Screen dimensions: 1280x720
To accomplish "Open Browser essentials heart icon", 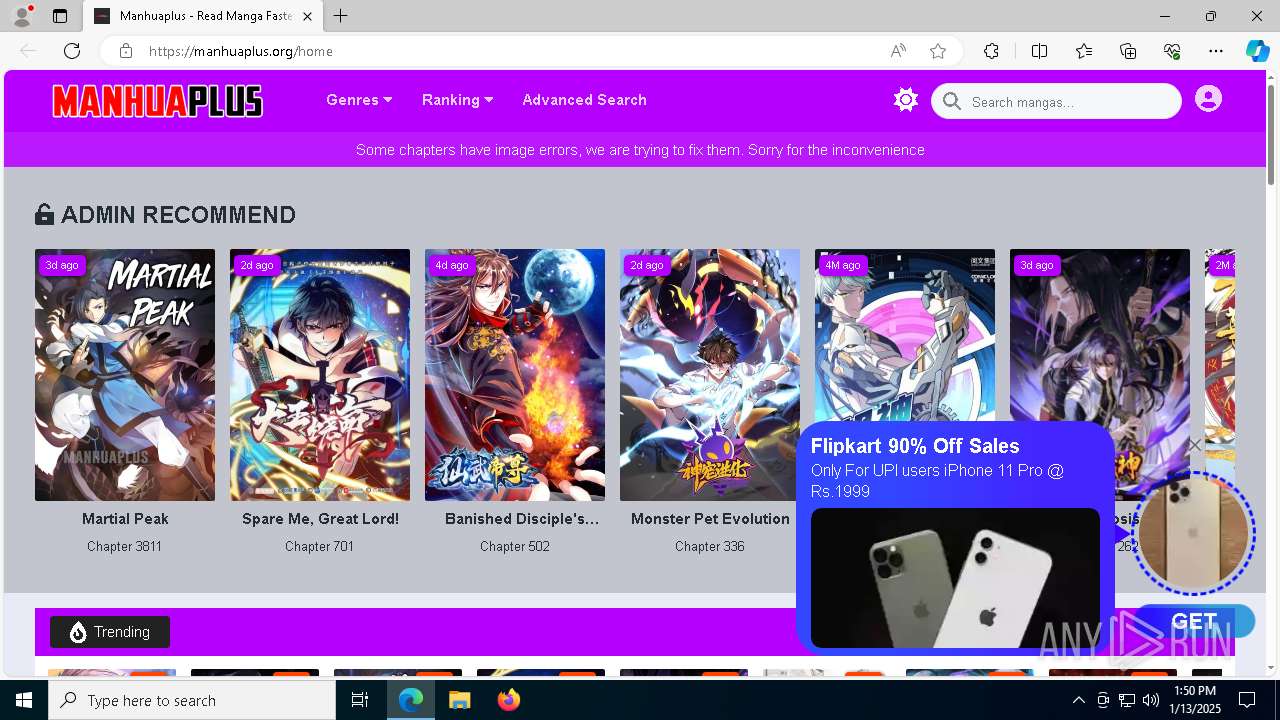I will point(1172,51).
